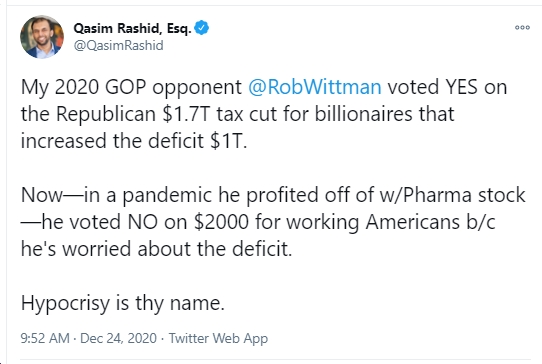The width and height of the screenshot is (542, 364).
Task: Click the "$1.7T" figure in the tweet
Action: 186,114
